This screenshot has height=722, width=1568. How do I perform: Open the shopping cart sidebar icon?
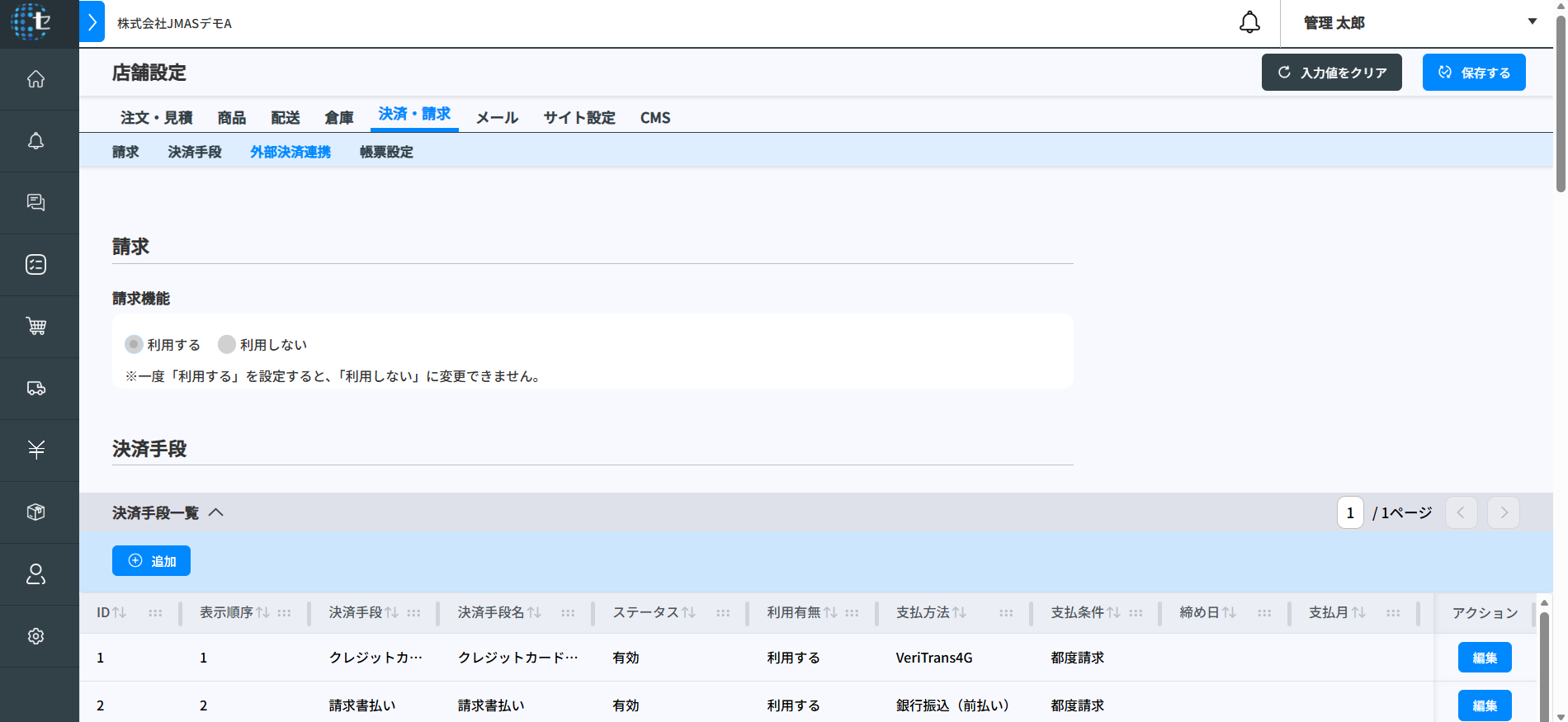pos(35,327)
